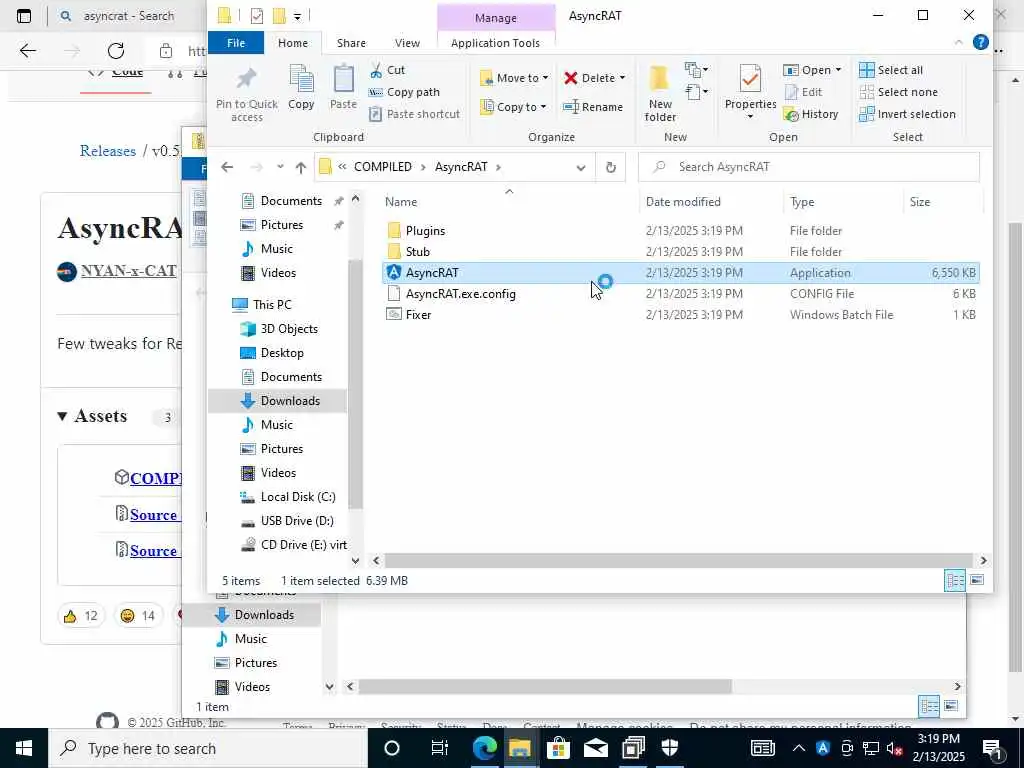The width and height of the screenshot is (1024, 768).
Task: Click Copy path in Clipboard group
Action: coord(404,92)
